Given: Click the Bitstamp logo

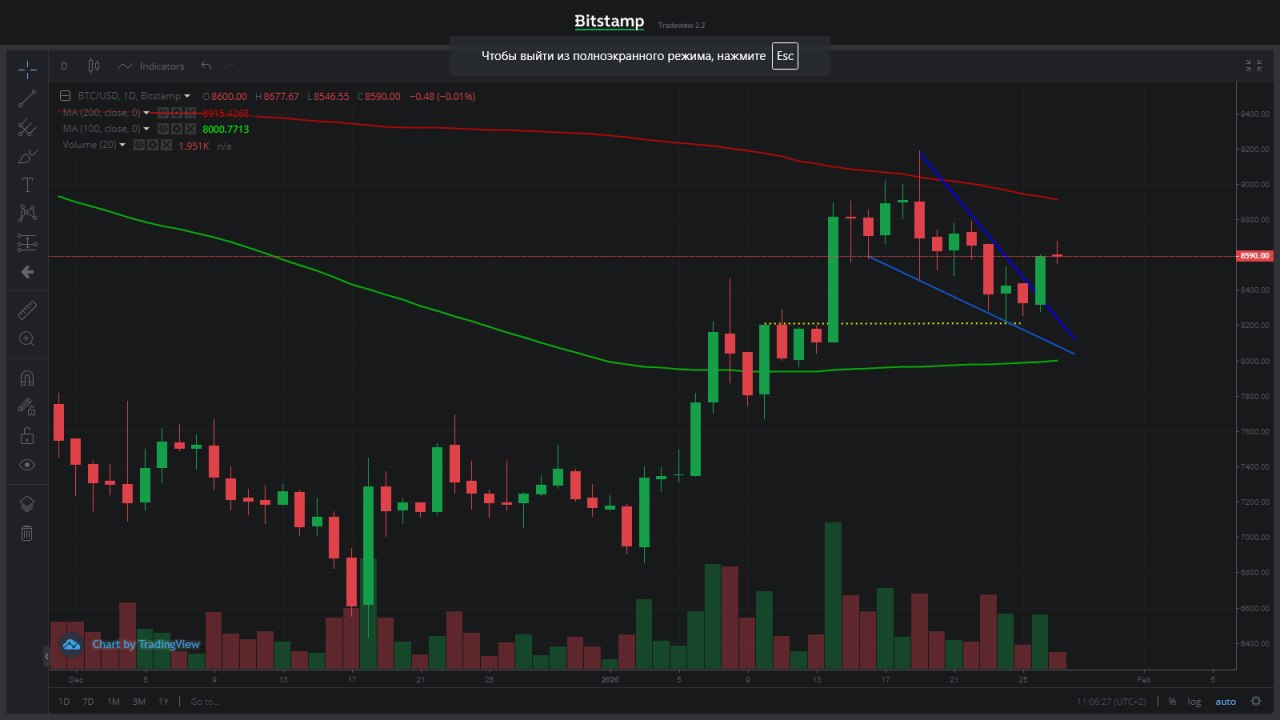Looking at the screenshot, I should (609, 22).
